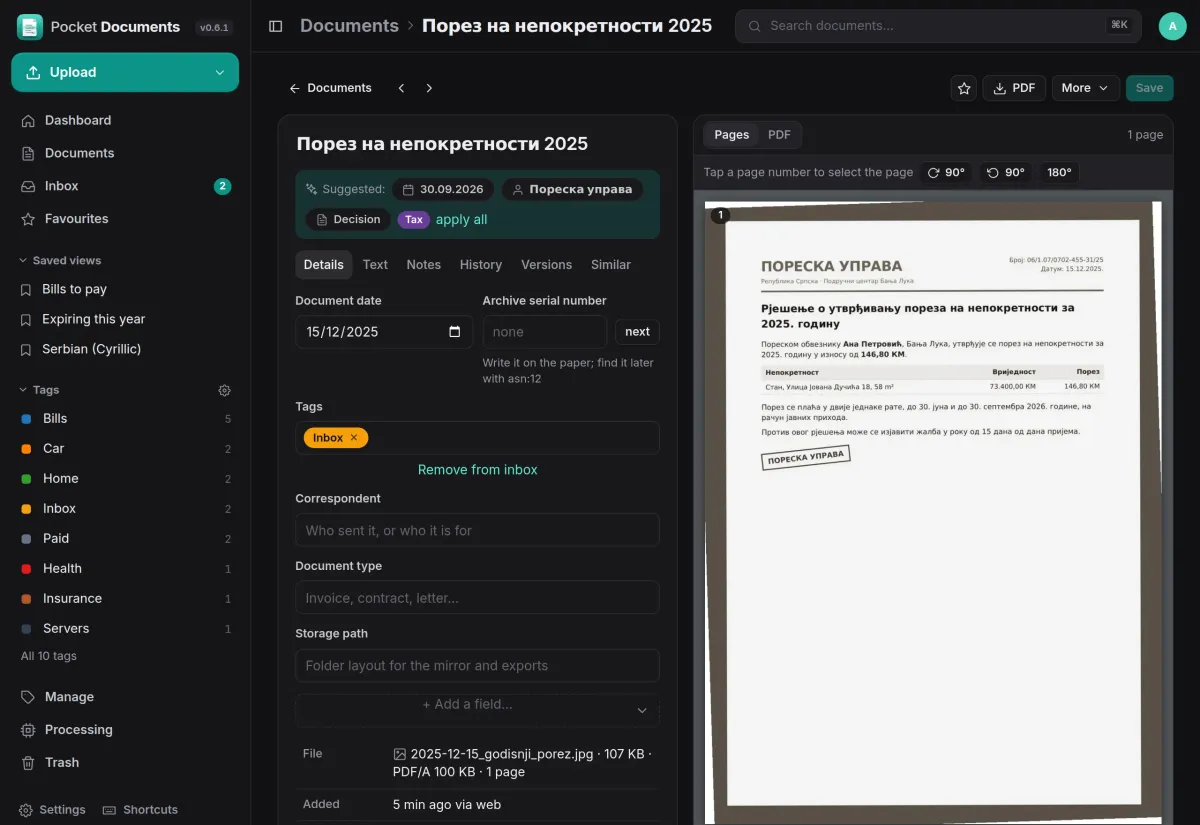Viewport: 1200px width, 825px height.
Task: Click apply all suggestions link
Action: [x=462, y=220]
